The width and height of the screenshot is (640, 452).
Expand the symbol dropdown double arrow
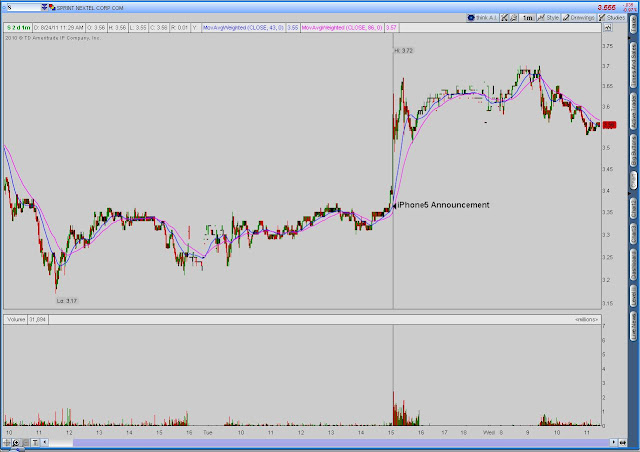pyautogui.click(x=44, y=7)
